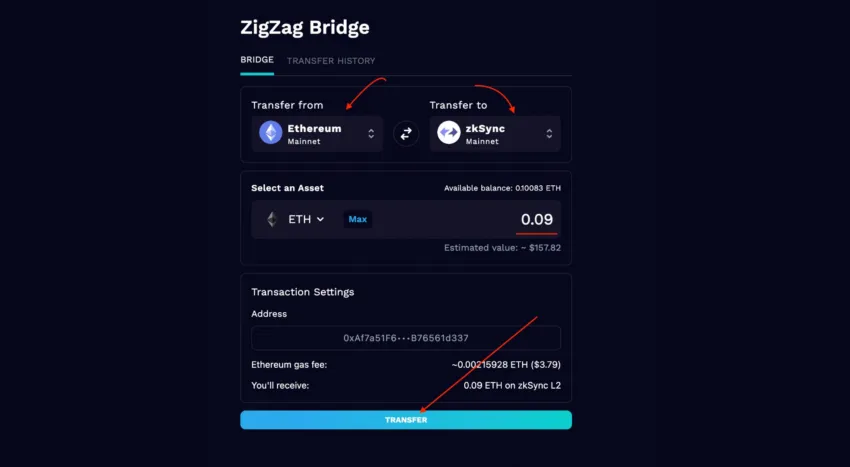Click the zkSync Mainnet destination selector

click(495, 133)
